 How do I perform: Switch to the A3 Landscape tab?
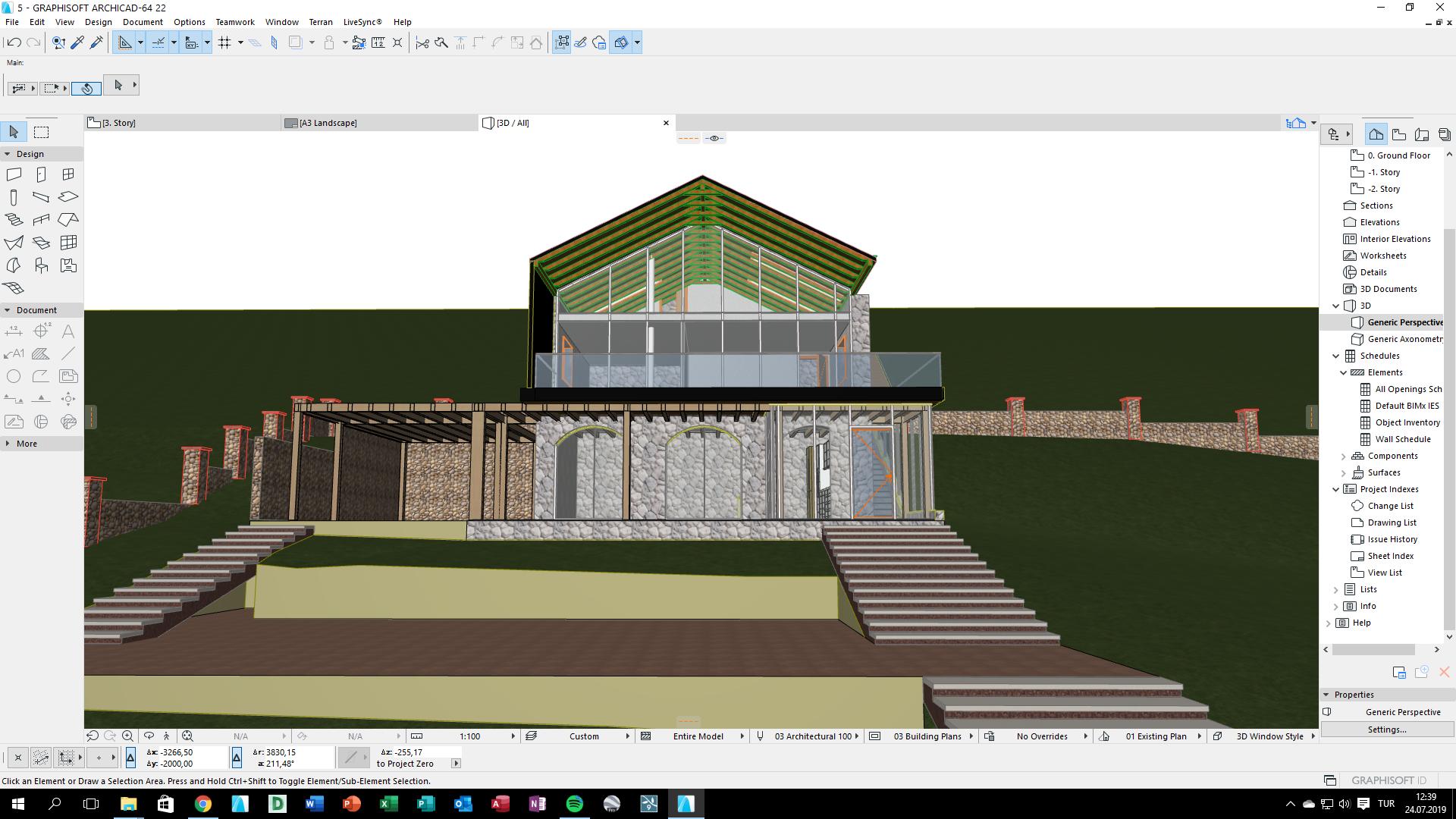(x=328, y=123)
